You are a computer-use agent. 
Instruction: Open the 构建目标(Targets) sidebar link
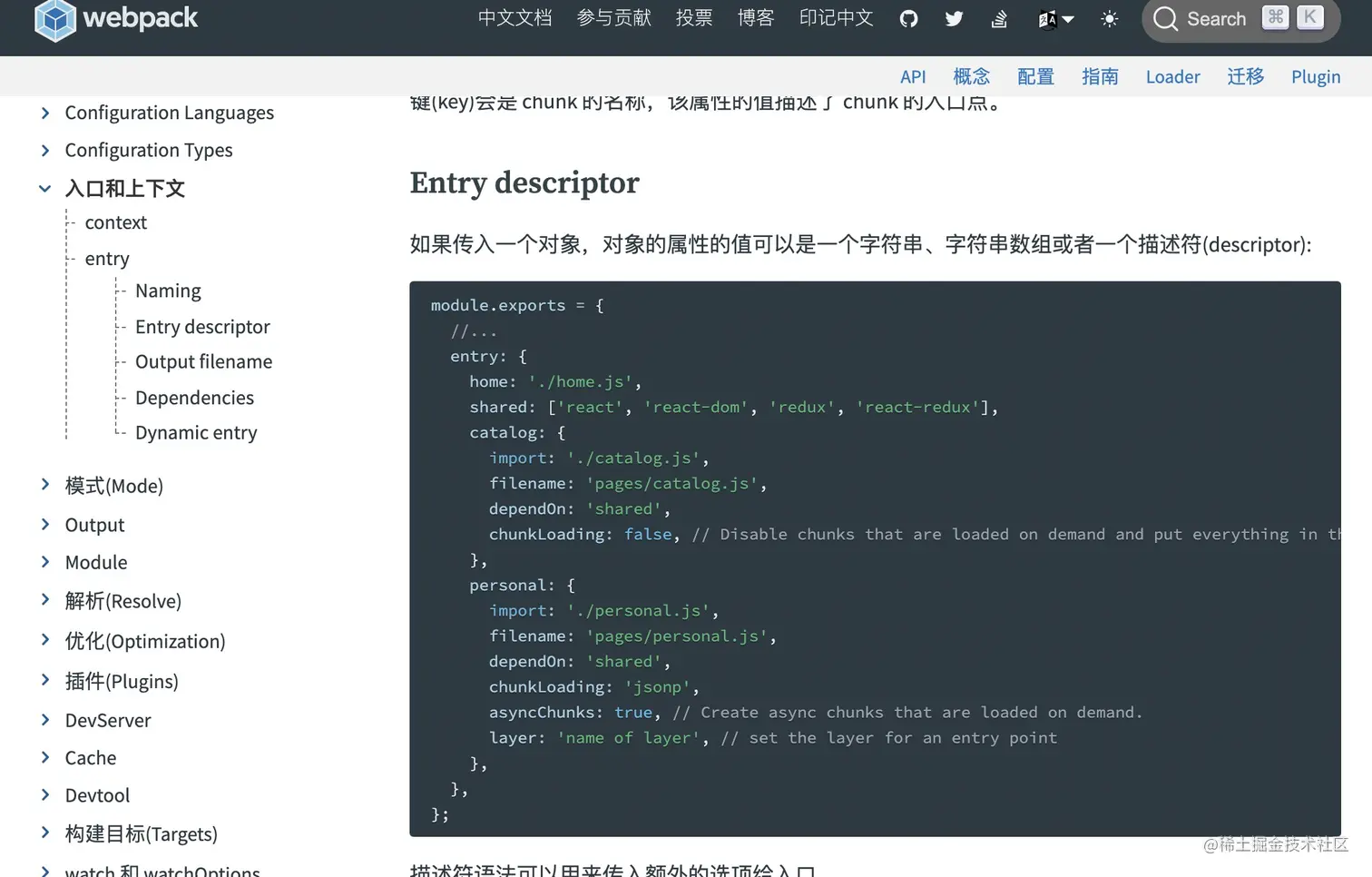(x=141, y=833)
